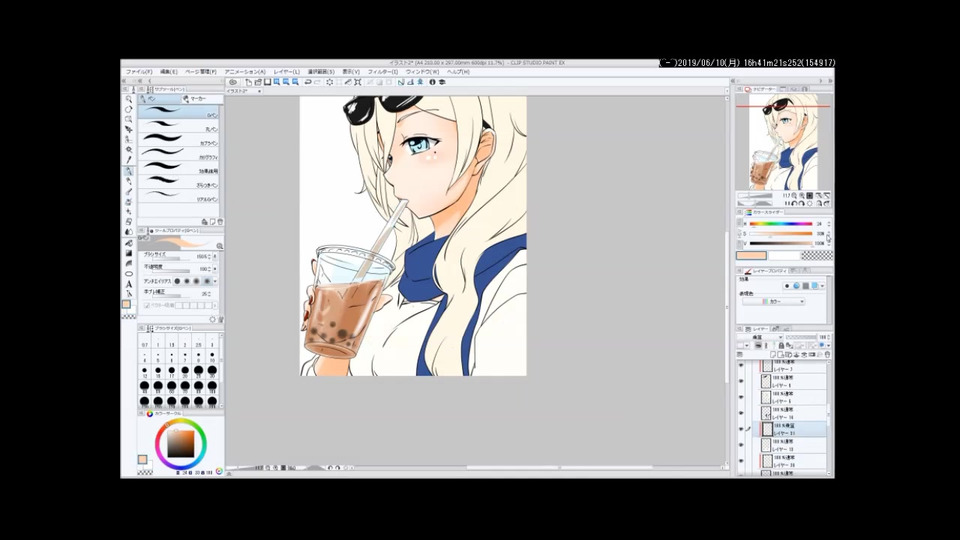Screen dimensions: 960x540
Task: Toggle the Border effect in Layer Property
Action: (787, 286)
